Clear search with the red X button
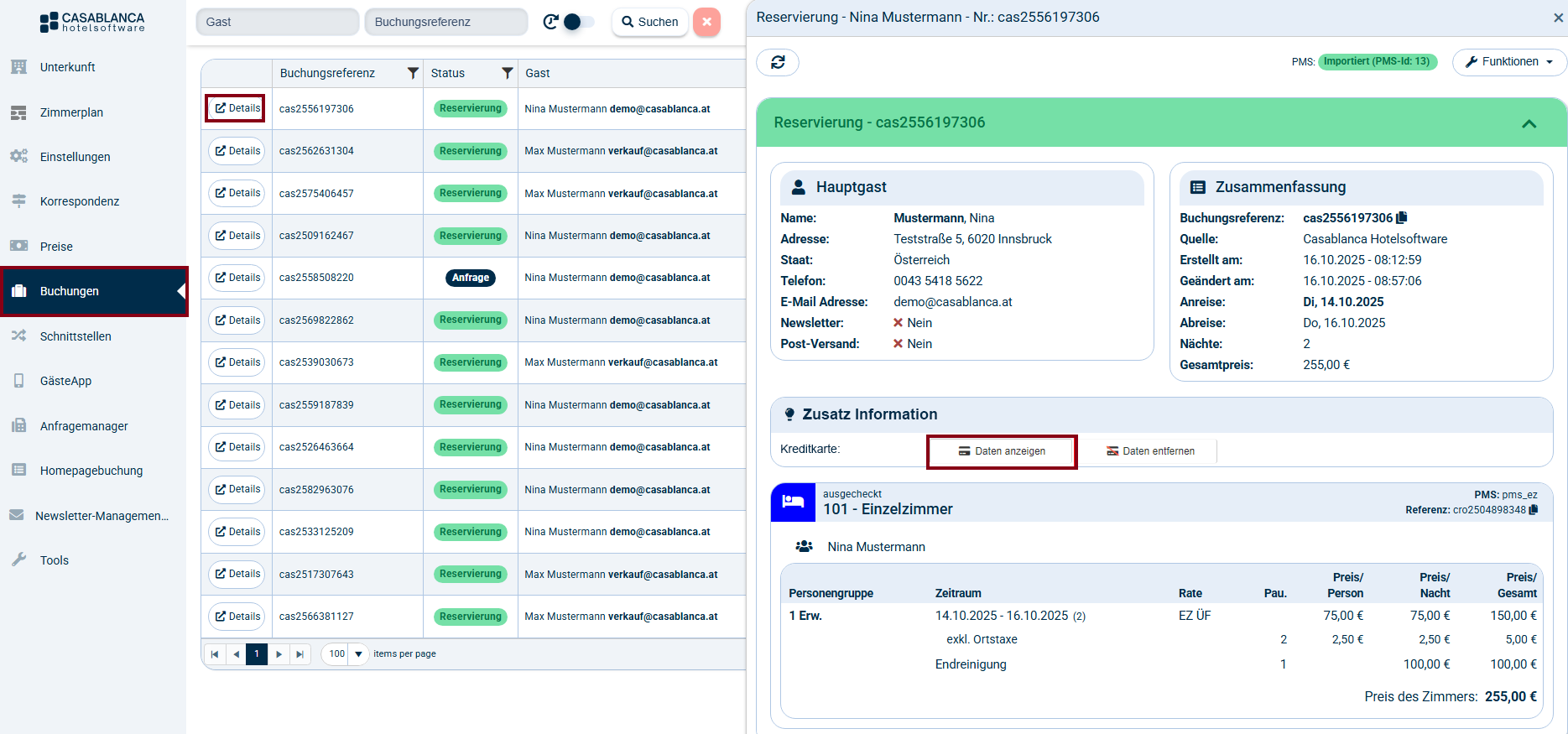The height and width of the screenshot is (734, 1568). [706, 22]
